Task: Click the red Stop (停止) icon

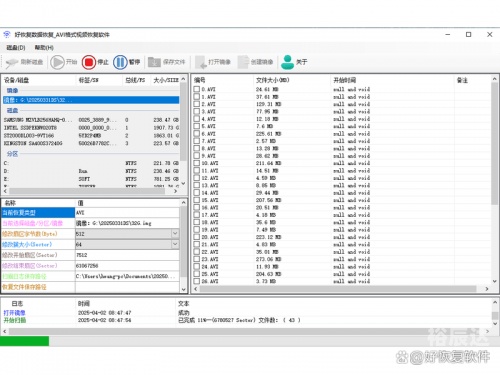Action: pyautogui.click(x=89, y=62)
